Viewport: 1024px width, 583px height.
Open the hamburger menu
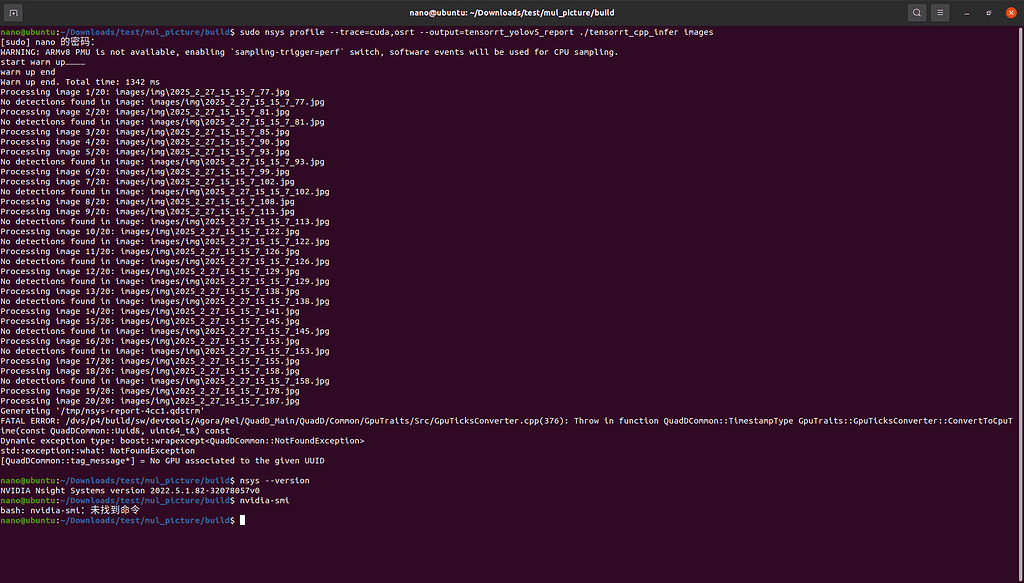[x=941, y=12]
